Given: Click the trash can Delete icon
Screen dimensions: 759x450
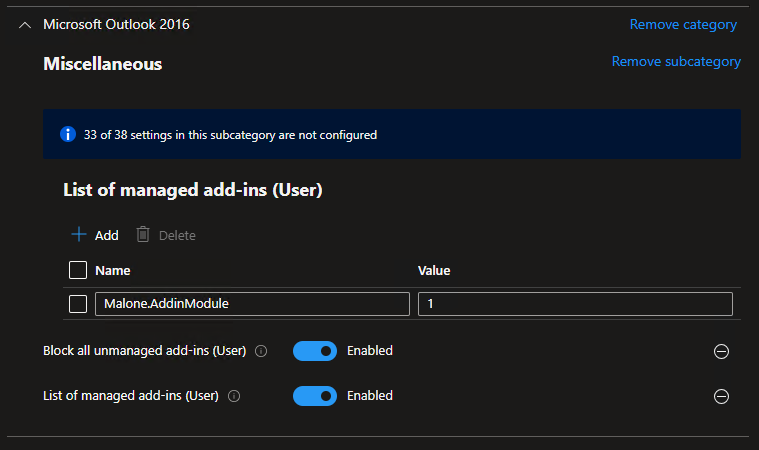Looking at the screenshot, I should click(143, 235).
